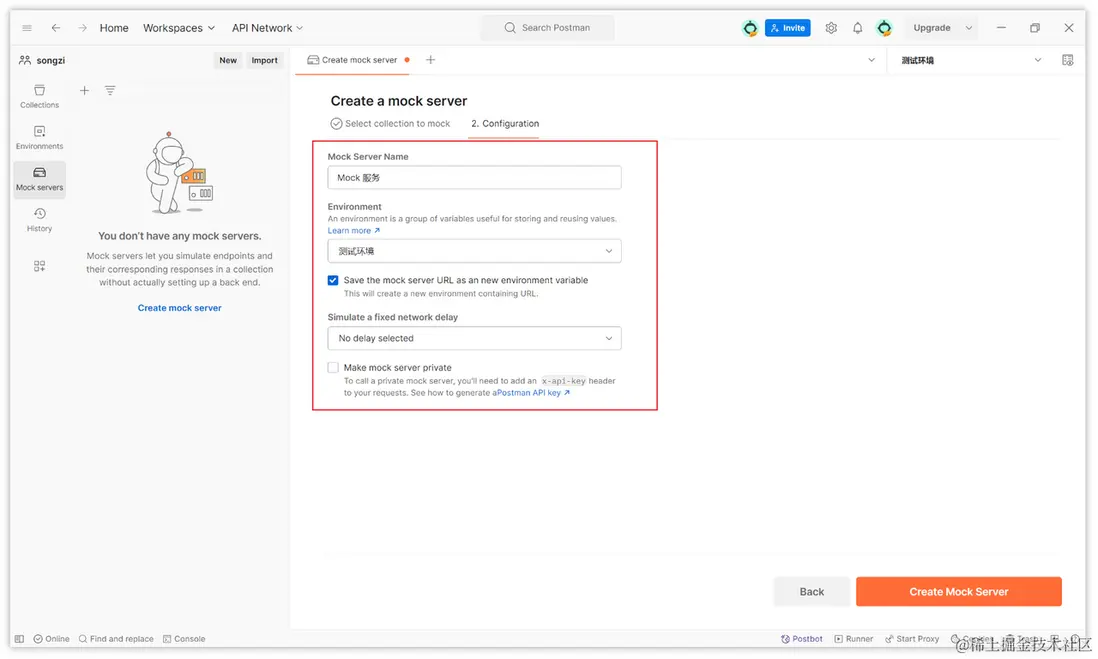Click the New button

(228, 60)
